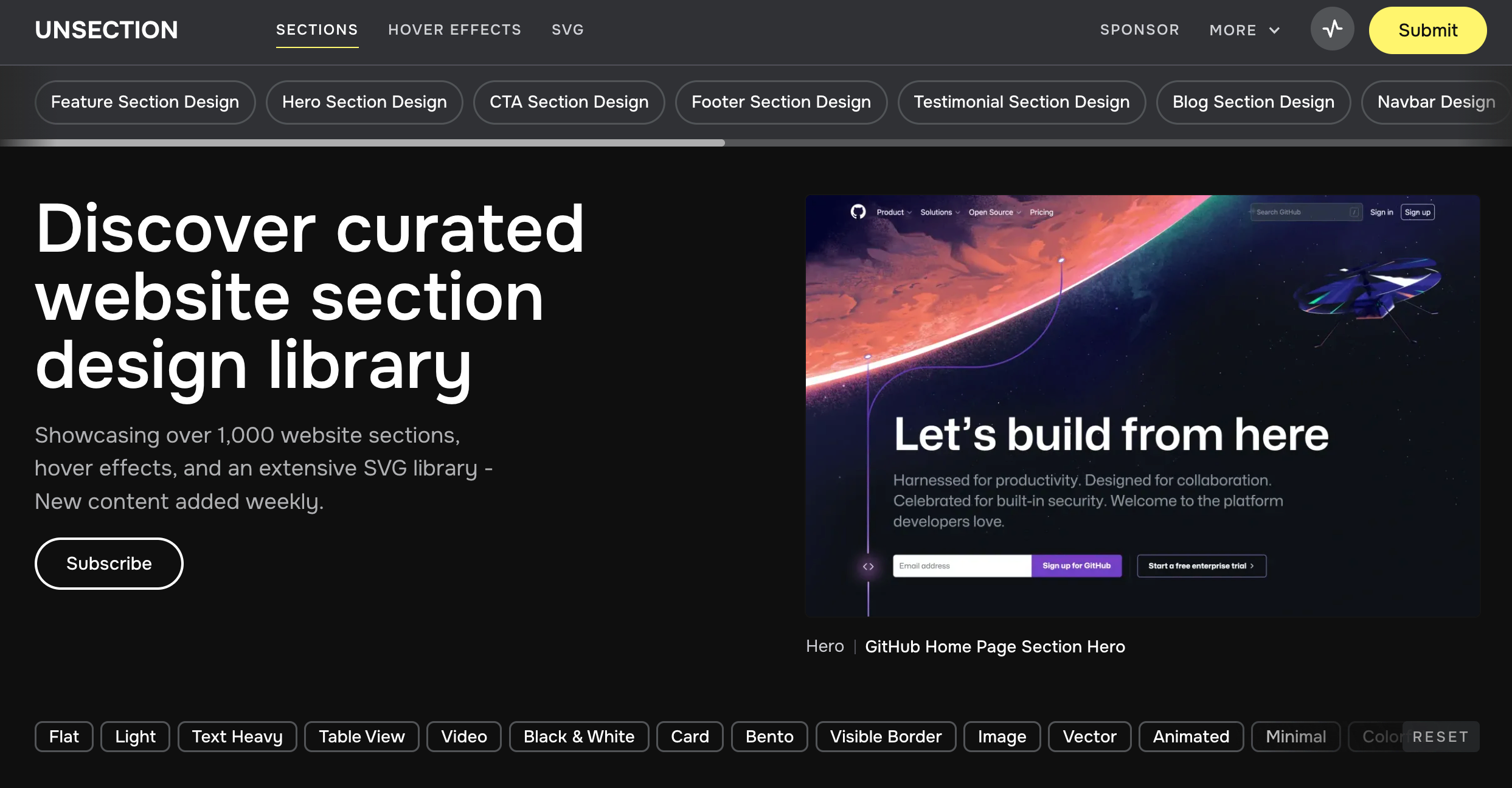Toggle the Minimal filter
This screenshot has height=788, width=1512.
(x=1295, y=736)
